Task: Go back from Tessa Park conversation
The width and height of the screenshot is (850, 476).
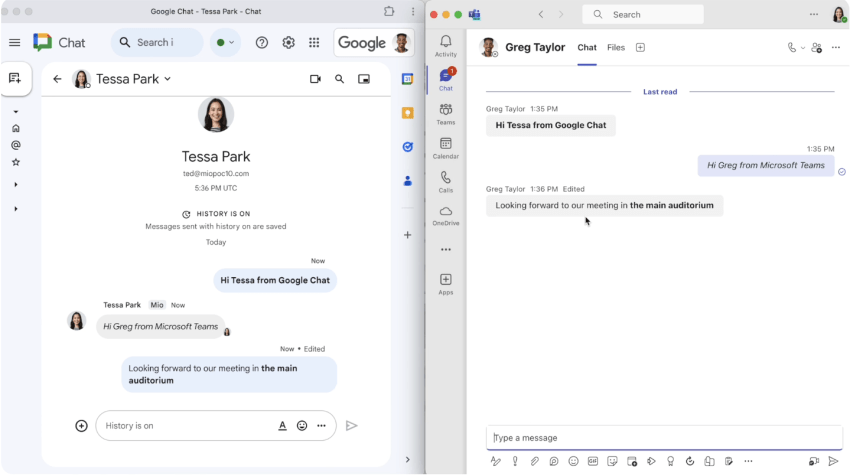Action: coord(57,79)
